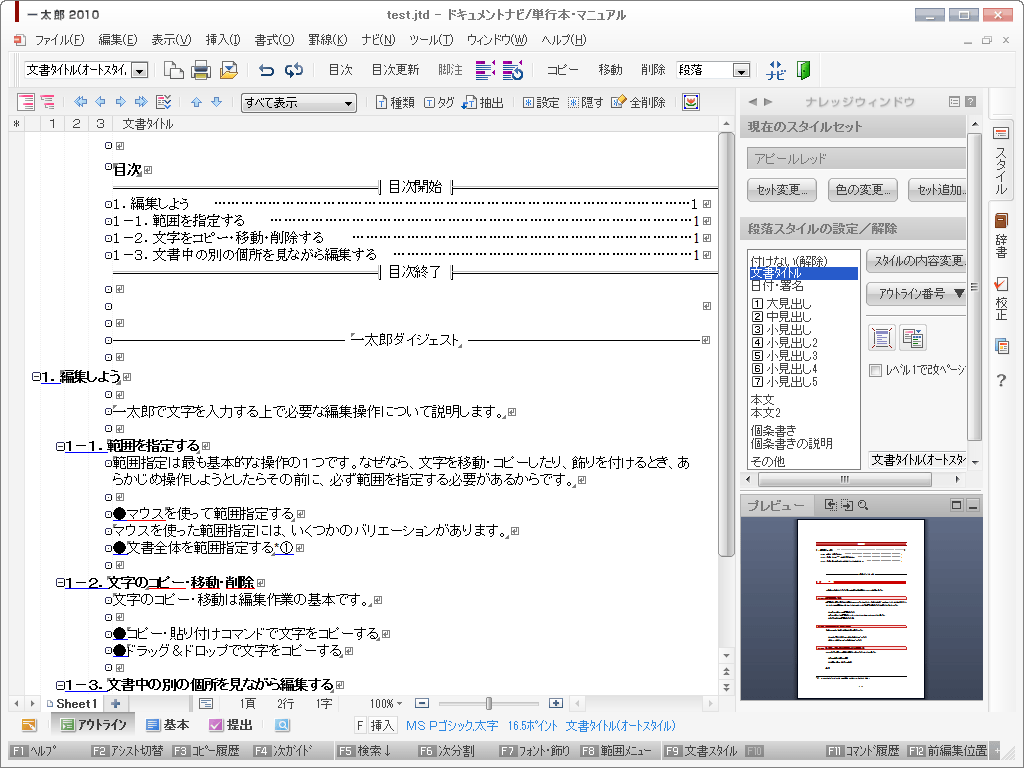Click the flower image icon in outline toolbar
Screen dimensions: 1024x768
(691, 102)
